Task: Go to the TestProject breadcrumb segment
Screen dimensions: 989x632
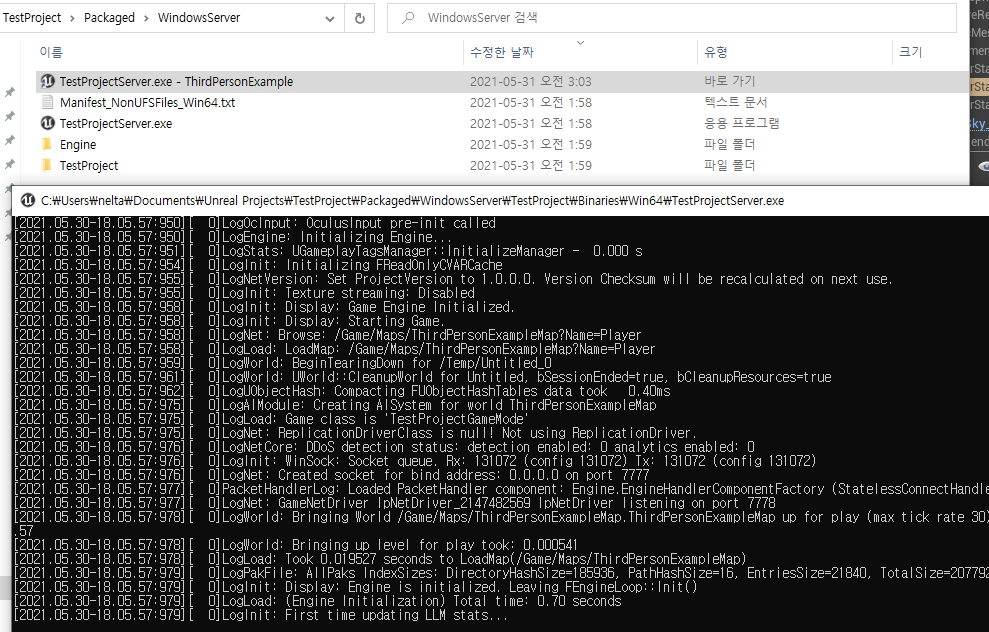Action: pos(32,18)
